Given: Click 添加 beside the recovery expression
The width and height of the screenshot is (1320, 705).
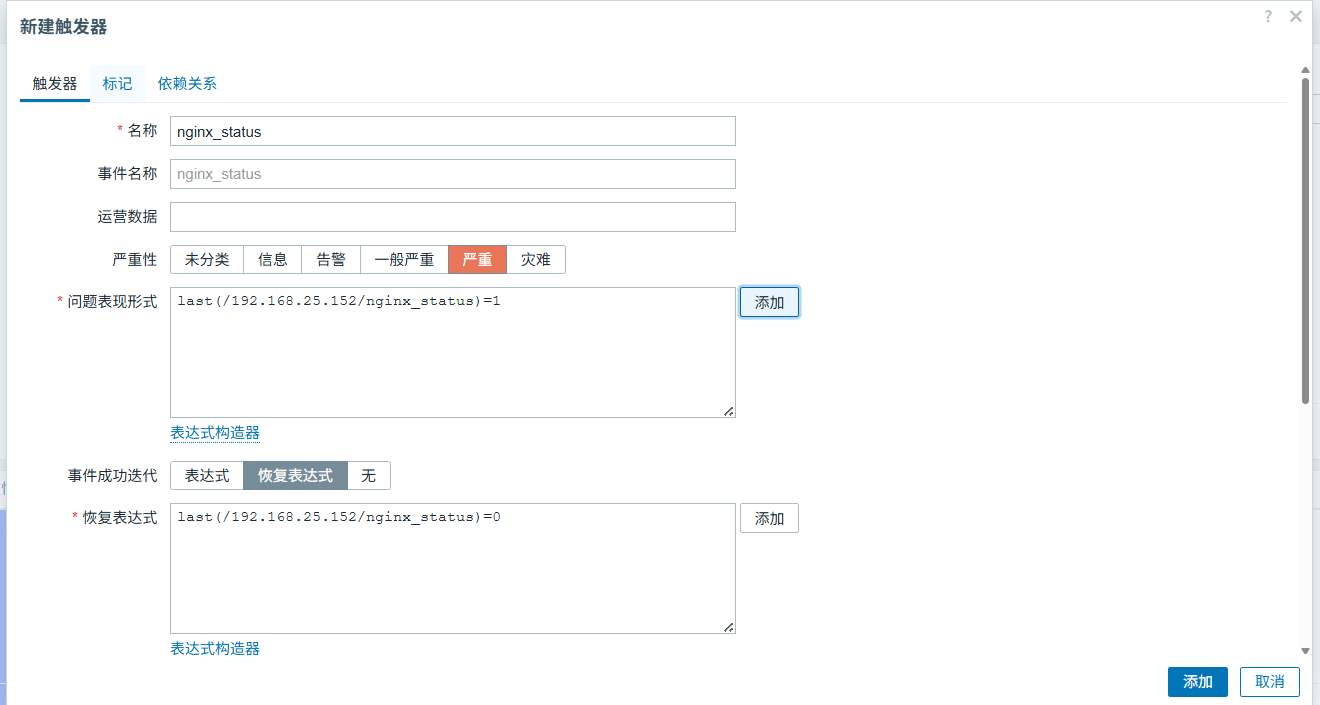Looking at the screenshot, I should pyautogui.click(x=769, y=518).
